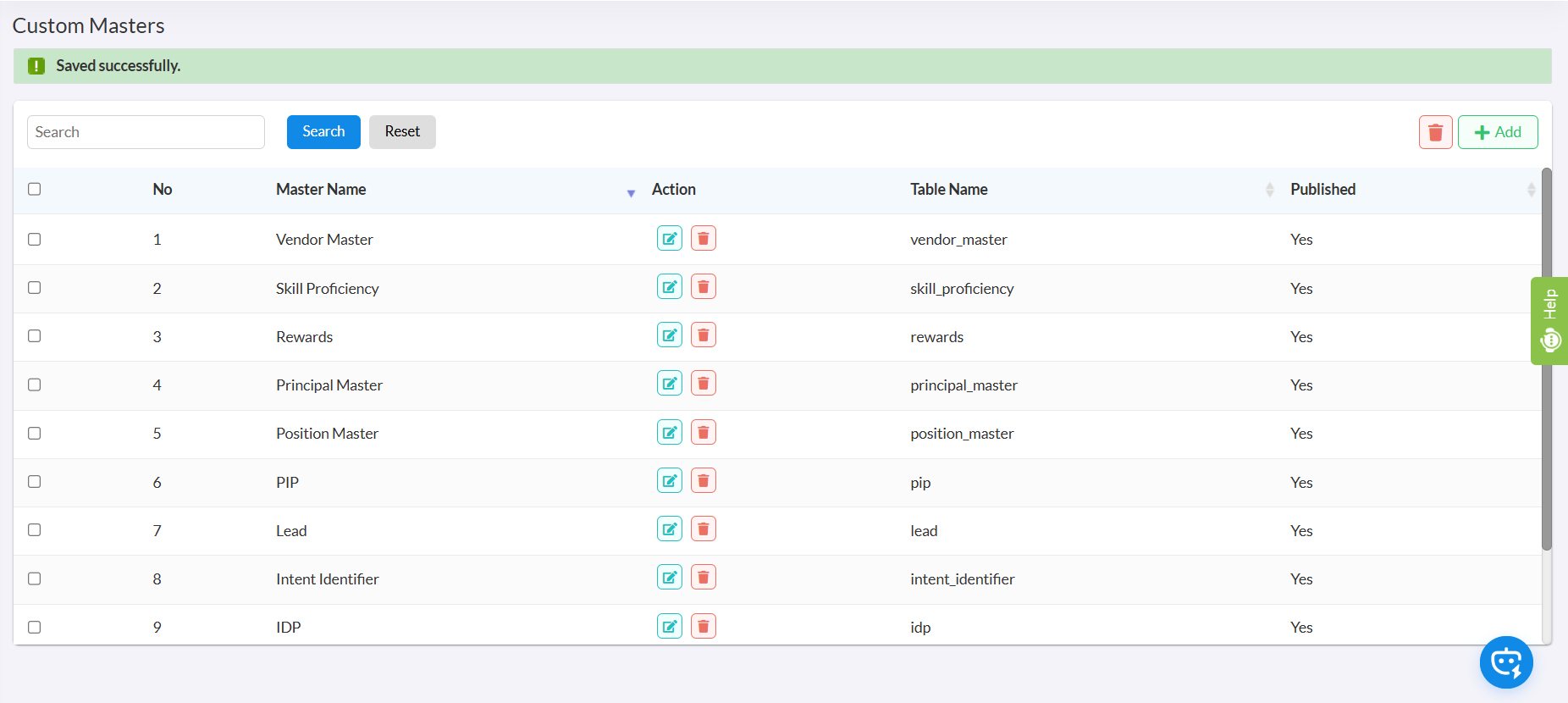Edit the Lead master row
Viewport: 1568px width, 703px height.
click(x=669, y=529)
